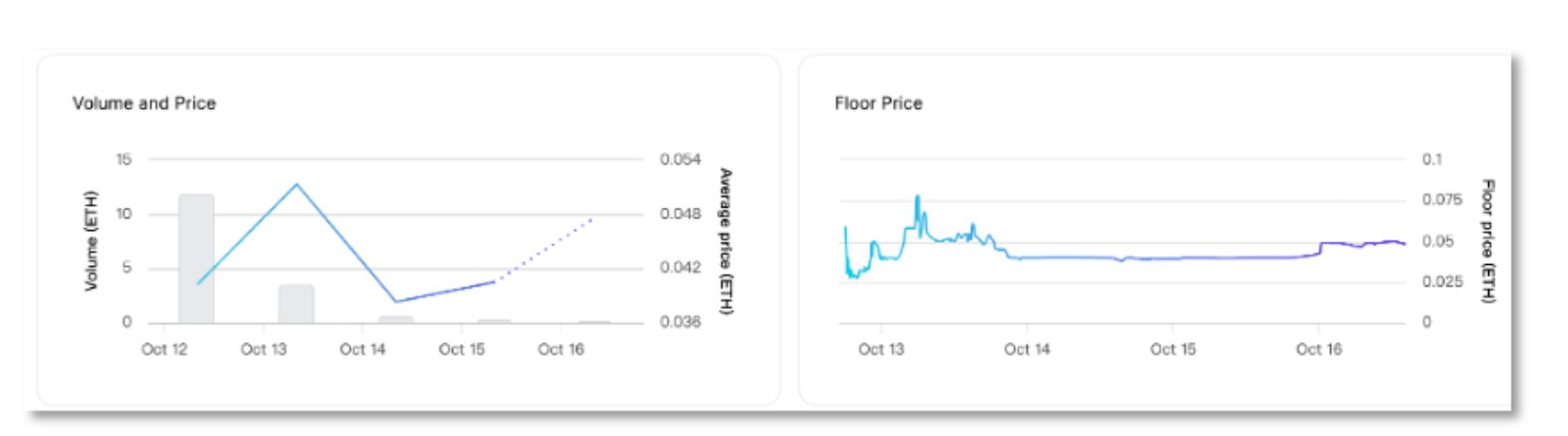Click the "Floor Price" chart title
Viewport: 1568px width, 436px height.
tap(878, 103)
